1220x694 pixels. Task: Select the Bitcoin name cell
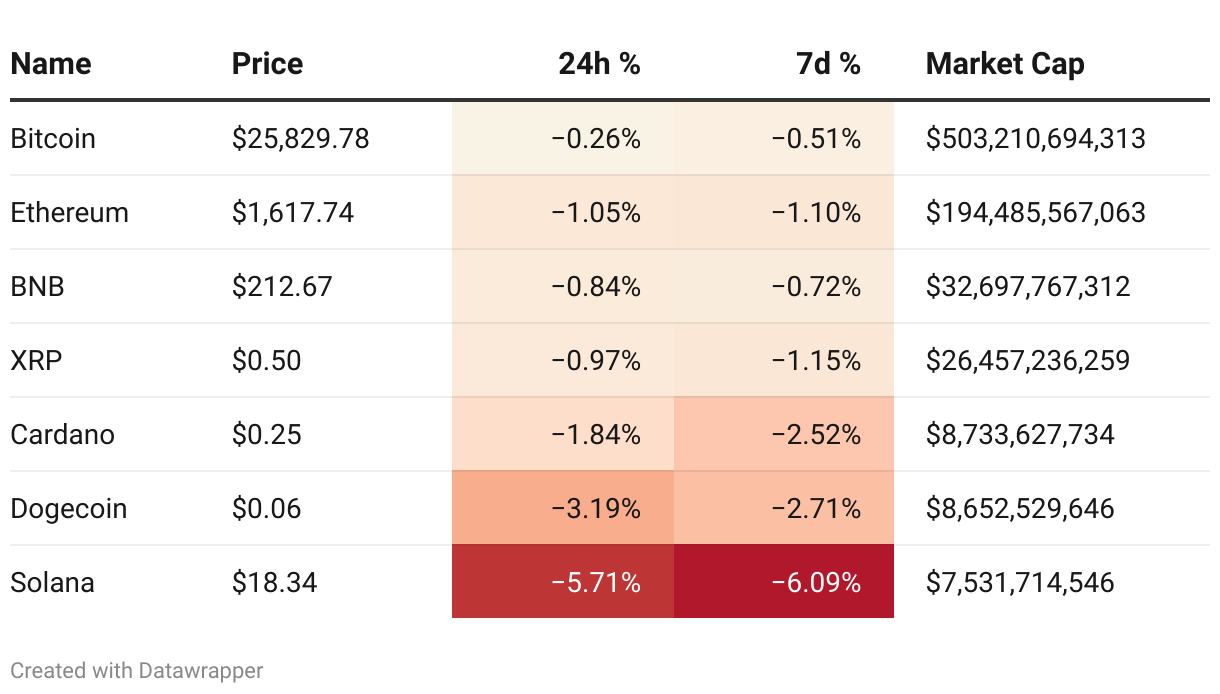point(53,138)
